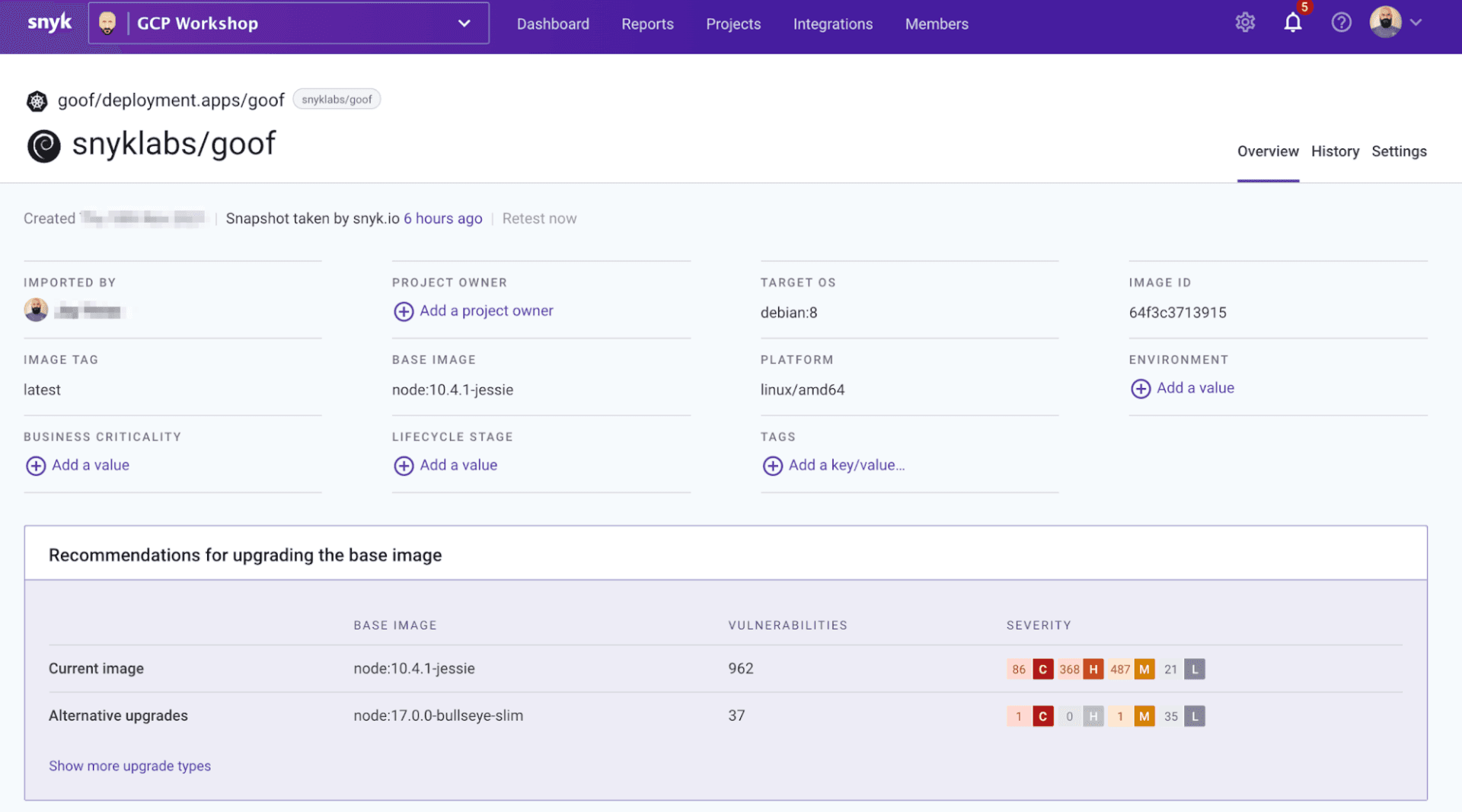This screenshot has height=812, width=1462.
Task: Select the image ID 64f3c3713915
Action: (x=1177, y=313)
